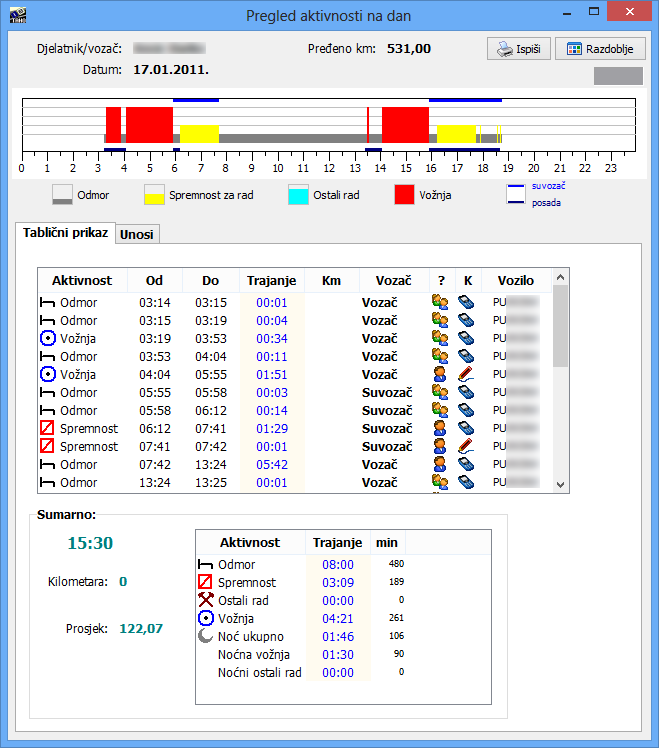
Task: Click the date 17.01.2011.
Action: (x=171, y=70)
